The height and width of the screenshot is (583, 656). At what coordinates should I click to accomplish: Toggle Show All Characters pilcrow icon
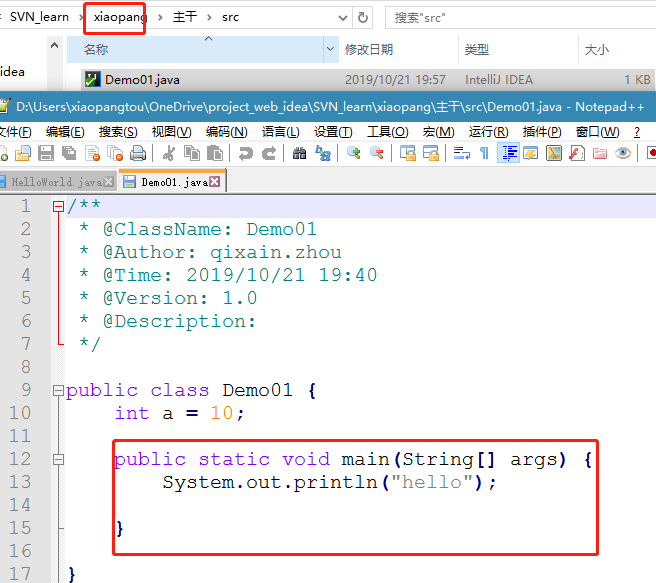point(484,153)
